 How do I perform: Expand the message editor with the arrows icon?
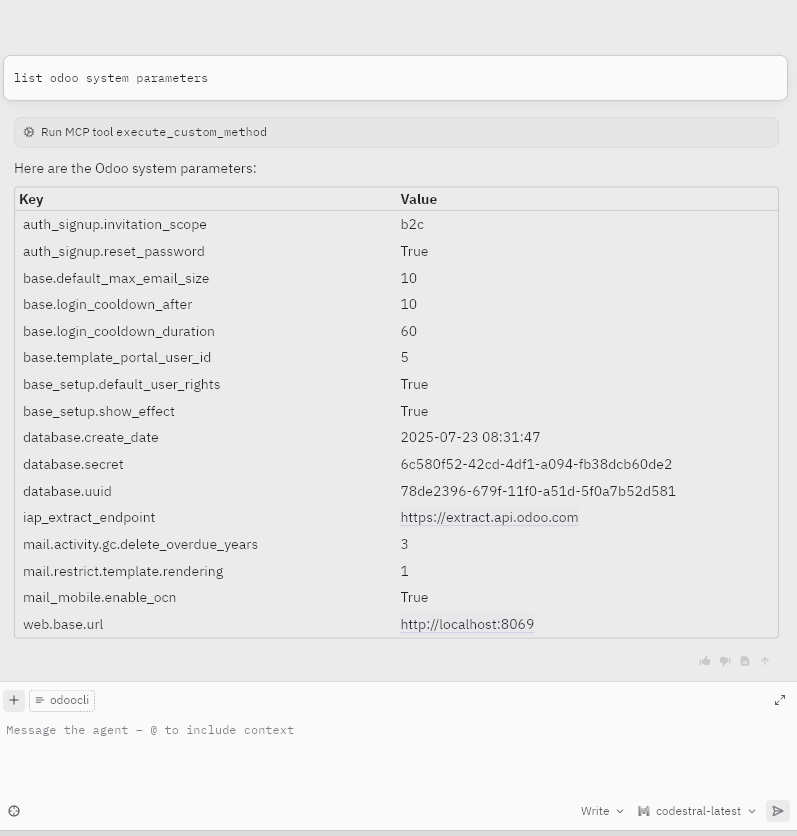pos(780,700)
